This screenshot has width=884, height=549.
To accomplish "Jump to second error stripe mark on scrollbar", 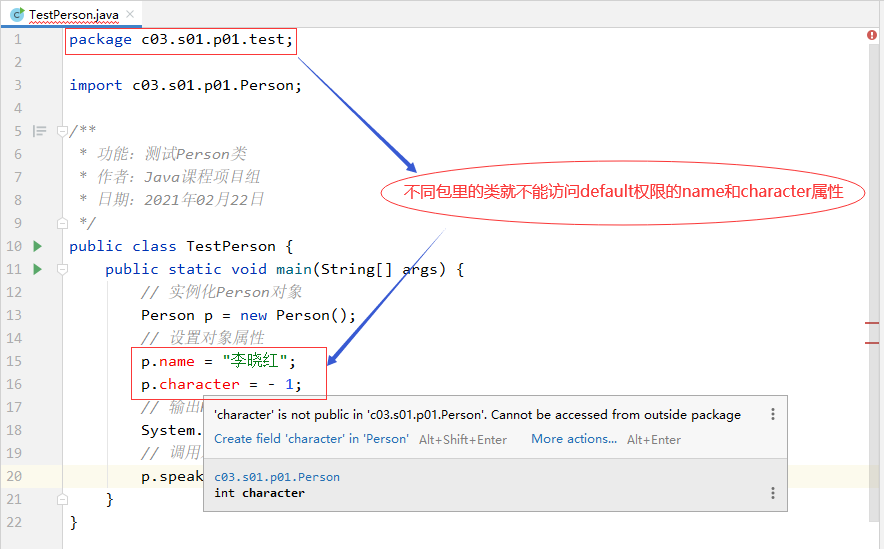I will point(872,343).
